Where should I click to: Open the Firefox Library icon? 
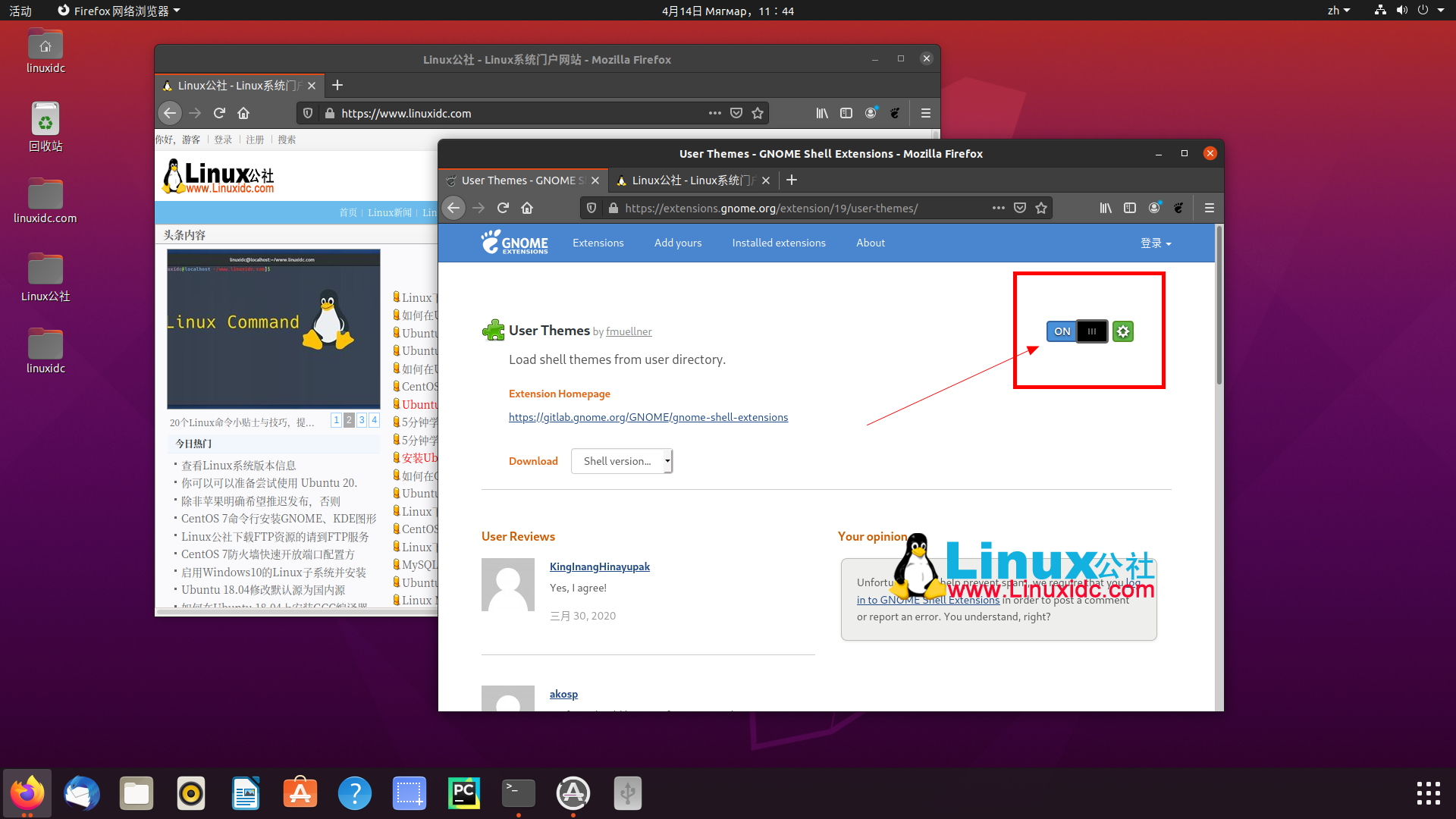pyautogui.click(x=1106, y=208)
